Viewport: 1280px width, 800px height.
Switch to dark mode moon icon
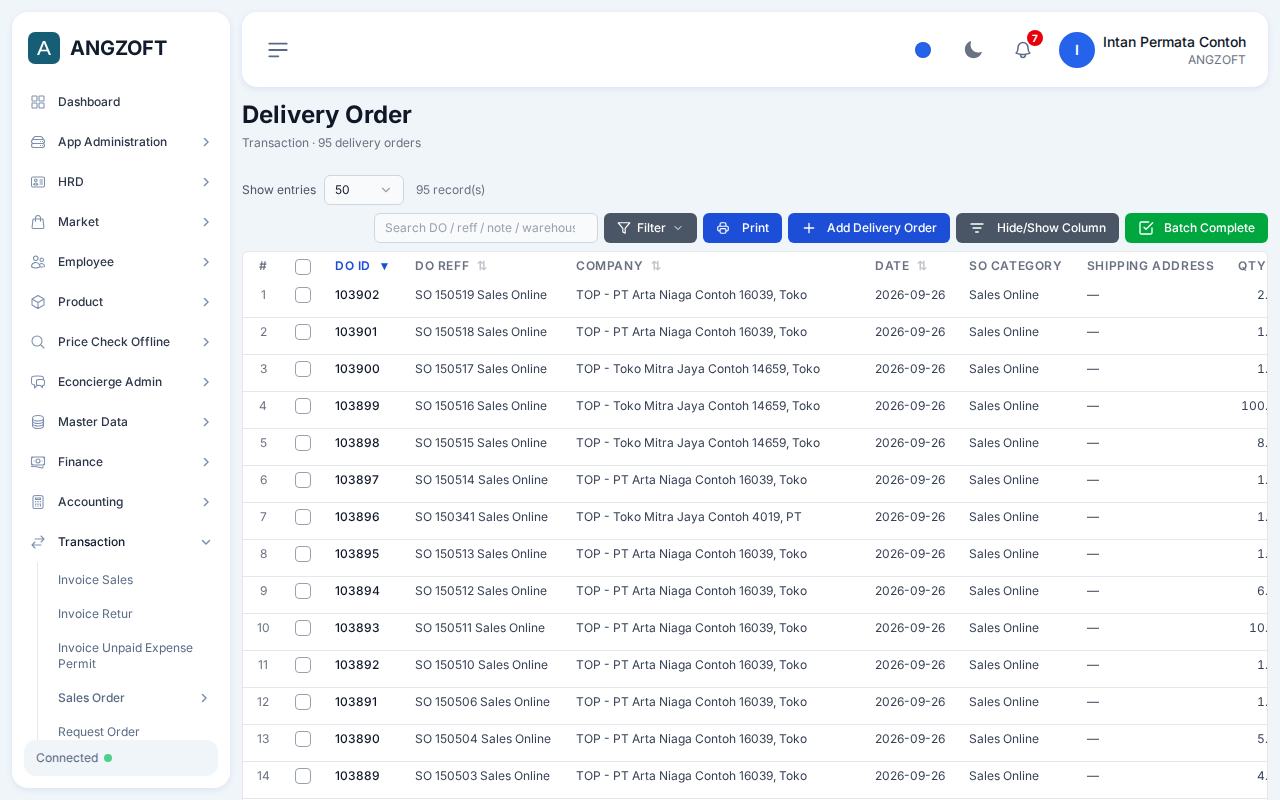[973, 50]
